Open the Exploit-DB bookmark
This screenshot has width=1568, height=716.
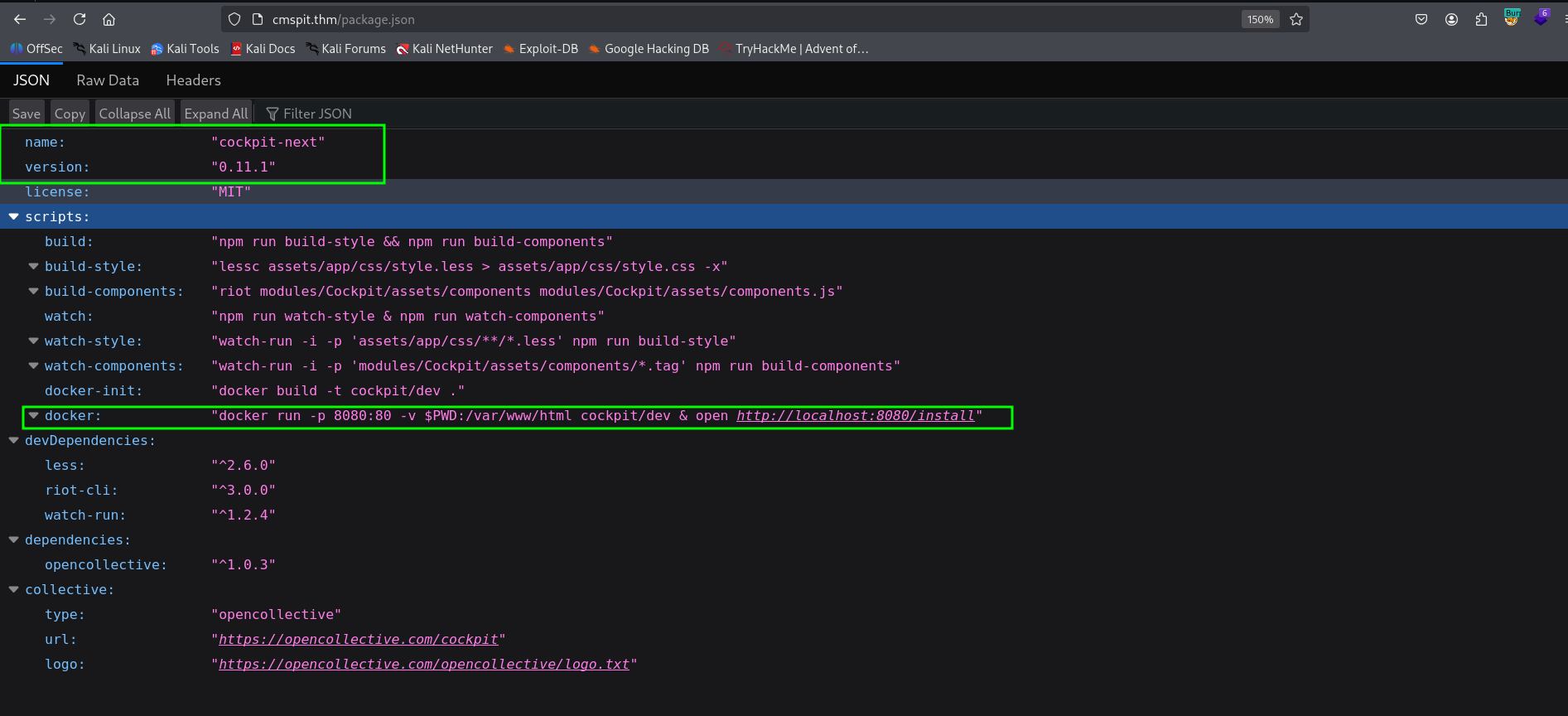click(x=541, y=49)
